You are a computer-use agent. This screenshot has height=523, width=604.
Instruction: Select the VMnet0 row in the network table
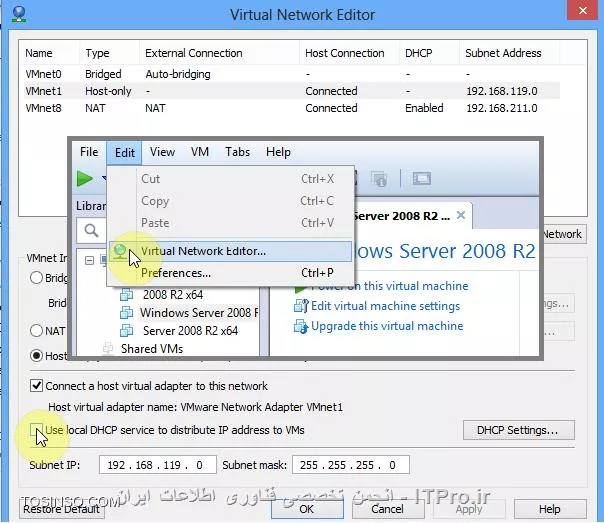[292, 74]
